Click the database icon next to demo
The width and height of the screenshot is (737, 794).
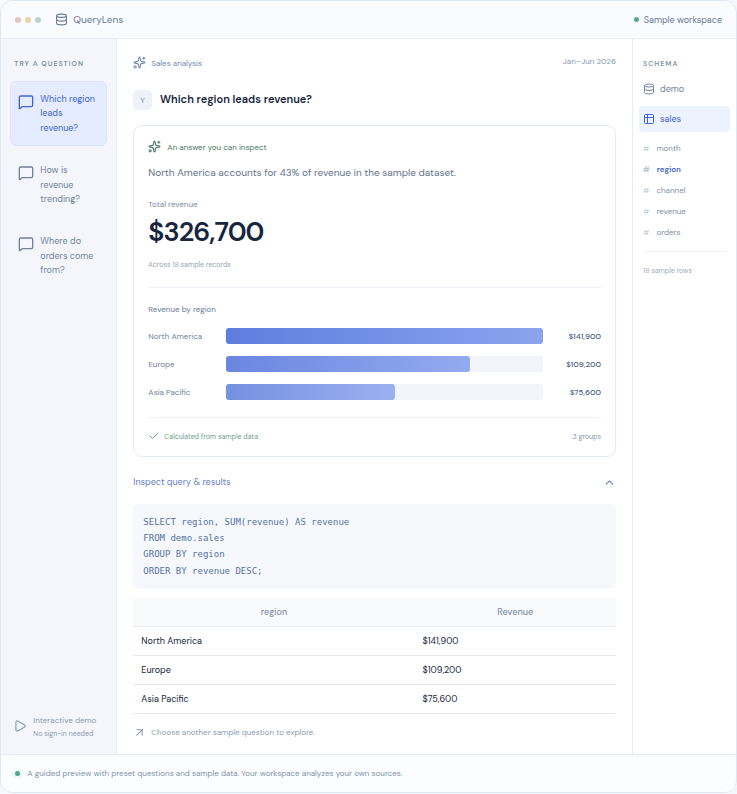[649, 89]
